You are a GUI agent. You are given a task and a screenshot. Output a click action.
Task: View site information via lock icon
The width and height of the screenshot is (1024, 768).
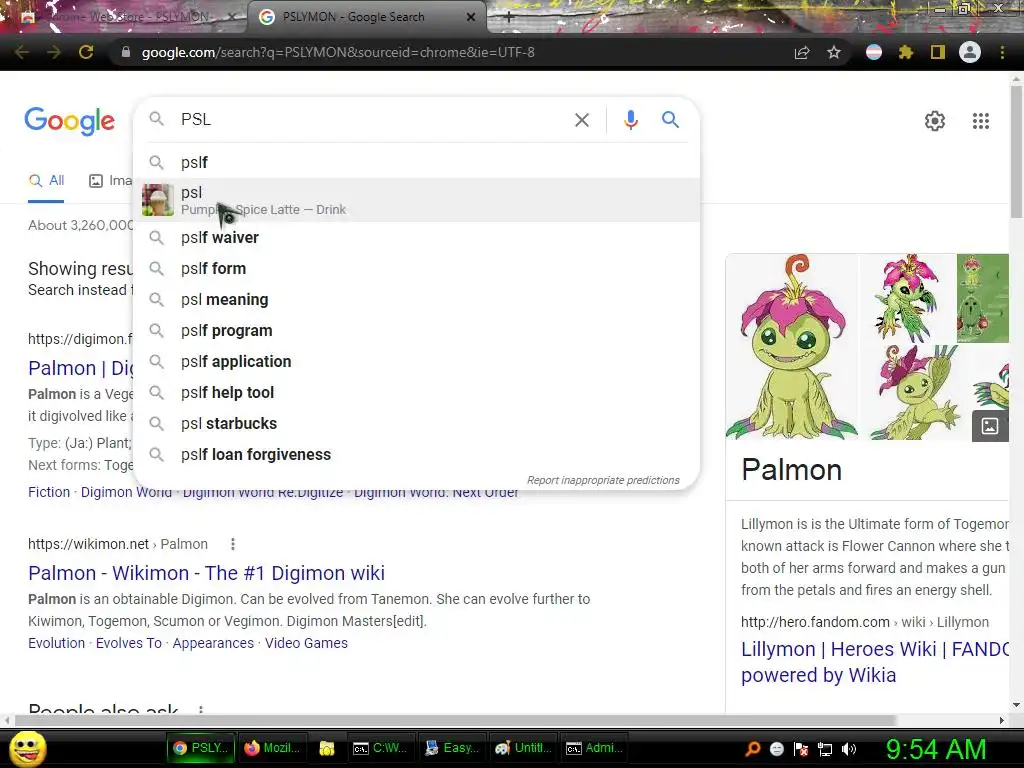tap(126, 52)
